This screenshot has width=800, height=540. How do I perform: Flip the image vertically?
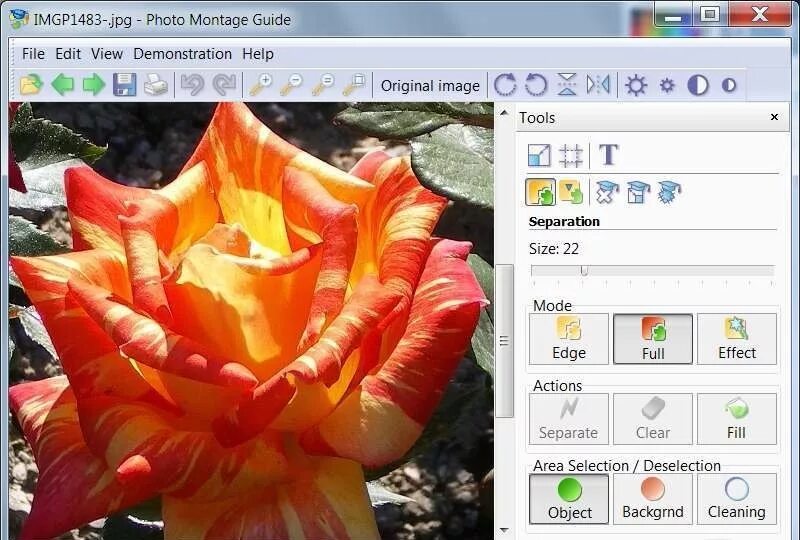point(567,85)
